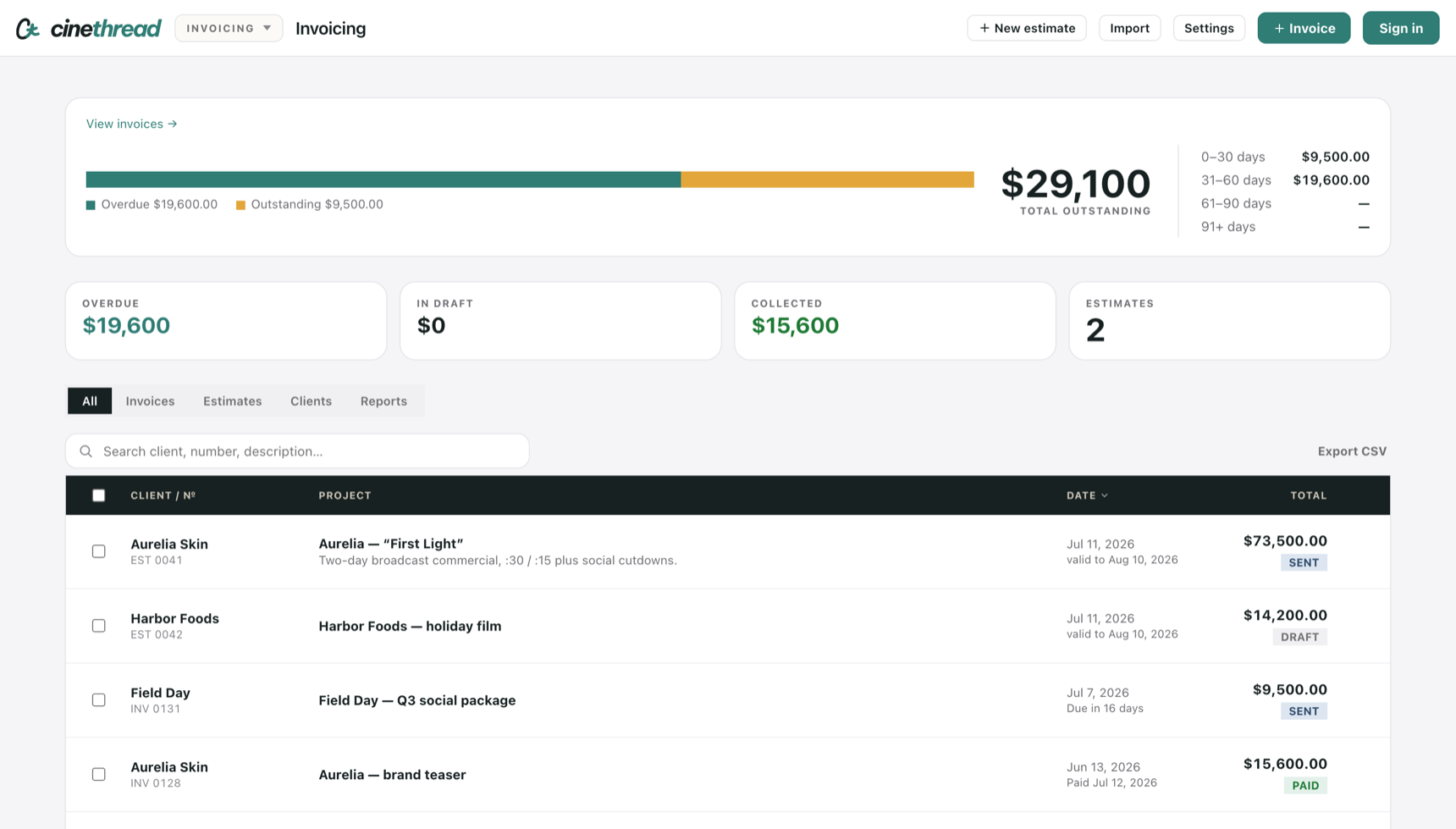The image size is (1456, 829).
Task: Click the $29,100 total outstanding figure
Action: tap(1075, 184)
